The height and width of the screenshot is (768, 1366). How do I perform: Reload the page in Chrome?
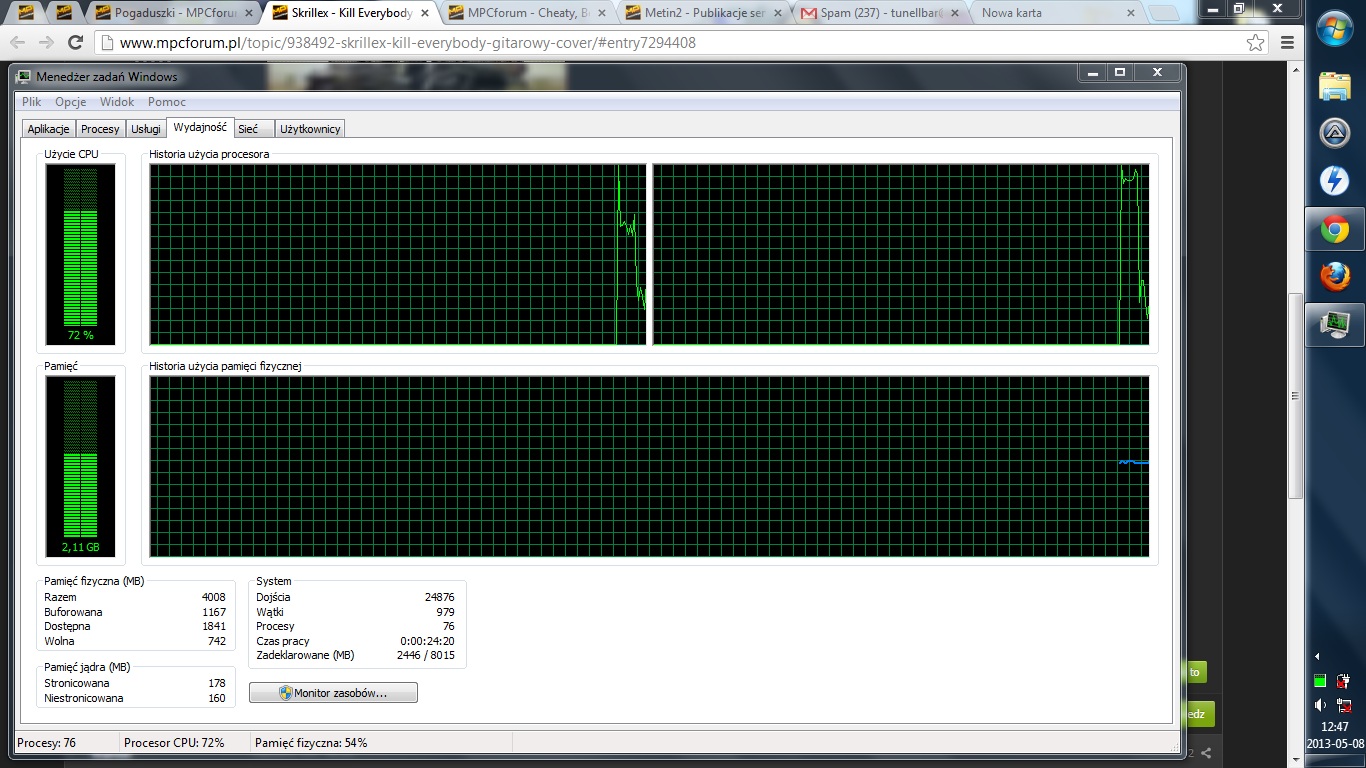pos(75,43)
